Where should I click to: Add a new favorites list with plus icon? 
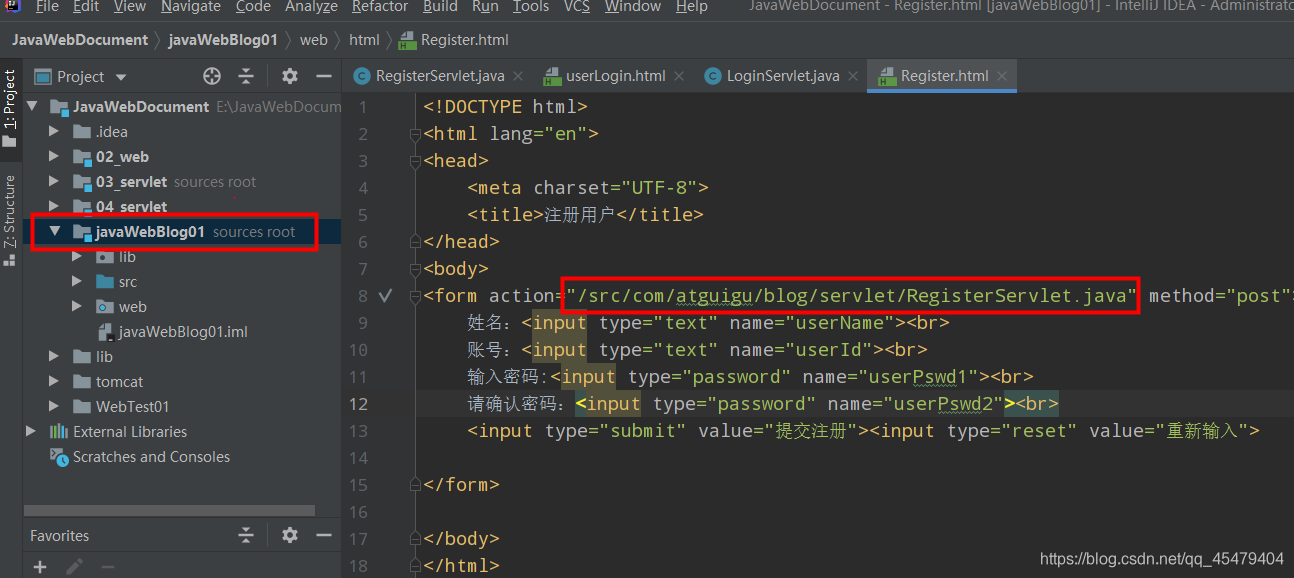coord(40,567)
